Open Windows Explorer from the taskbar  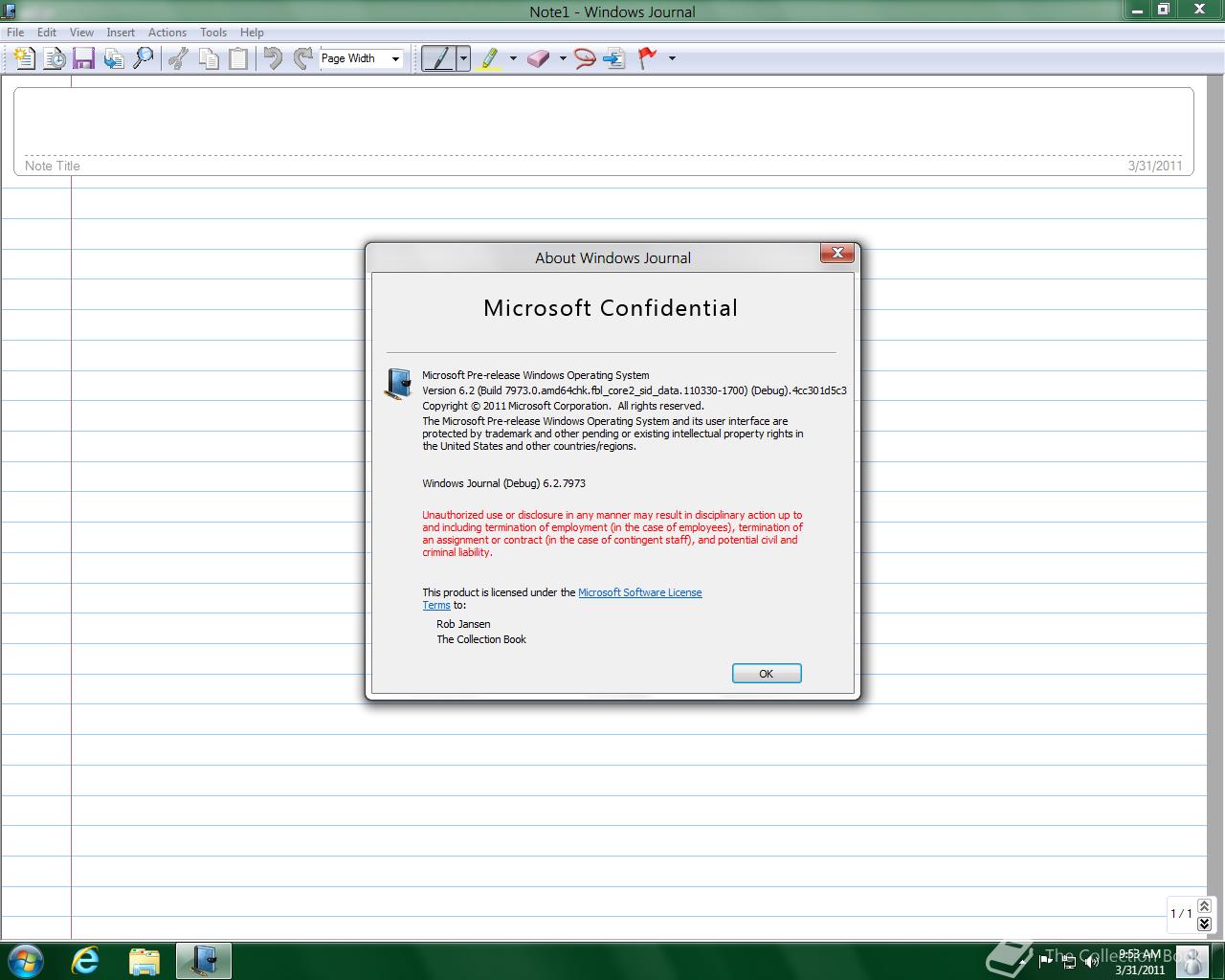pos(145,960)
